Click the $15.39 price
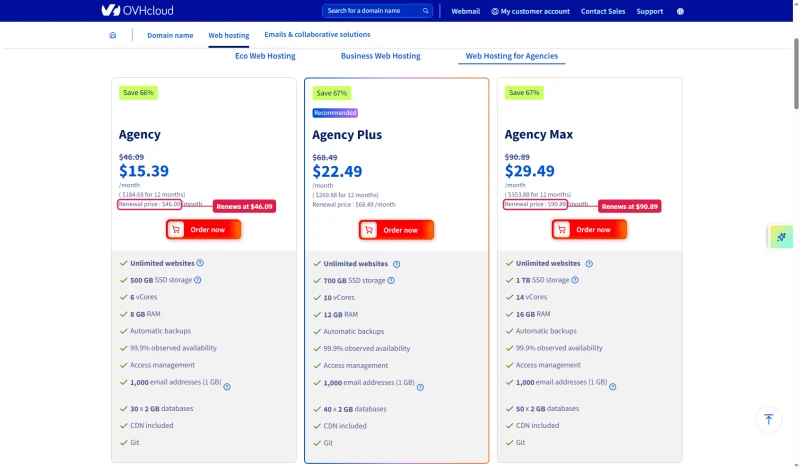Screen dimensions: 800x470 (144, 170)
